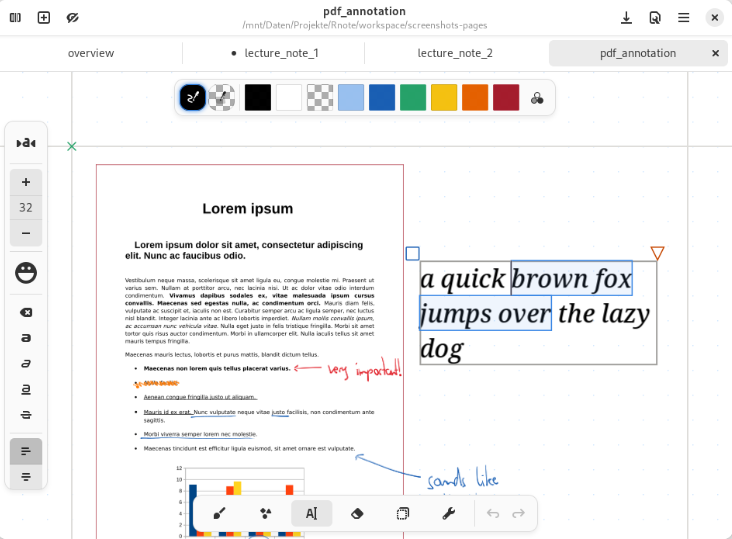This screenshot has height=539, width=732.
Task: Close the pdf_annotation tab
Action: pos(715,53)
